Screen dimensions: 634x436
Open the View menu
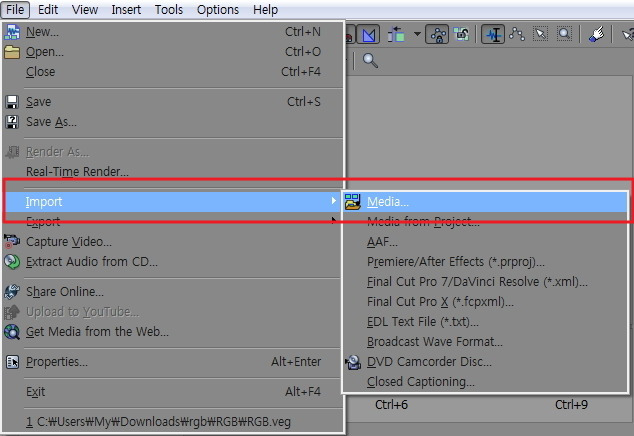click(85, 9)
